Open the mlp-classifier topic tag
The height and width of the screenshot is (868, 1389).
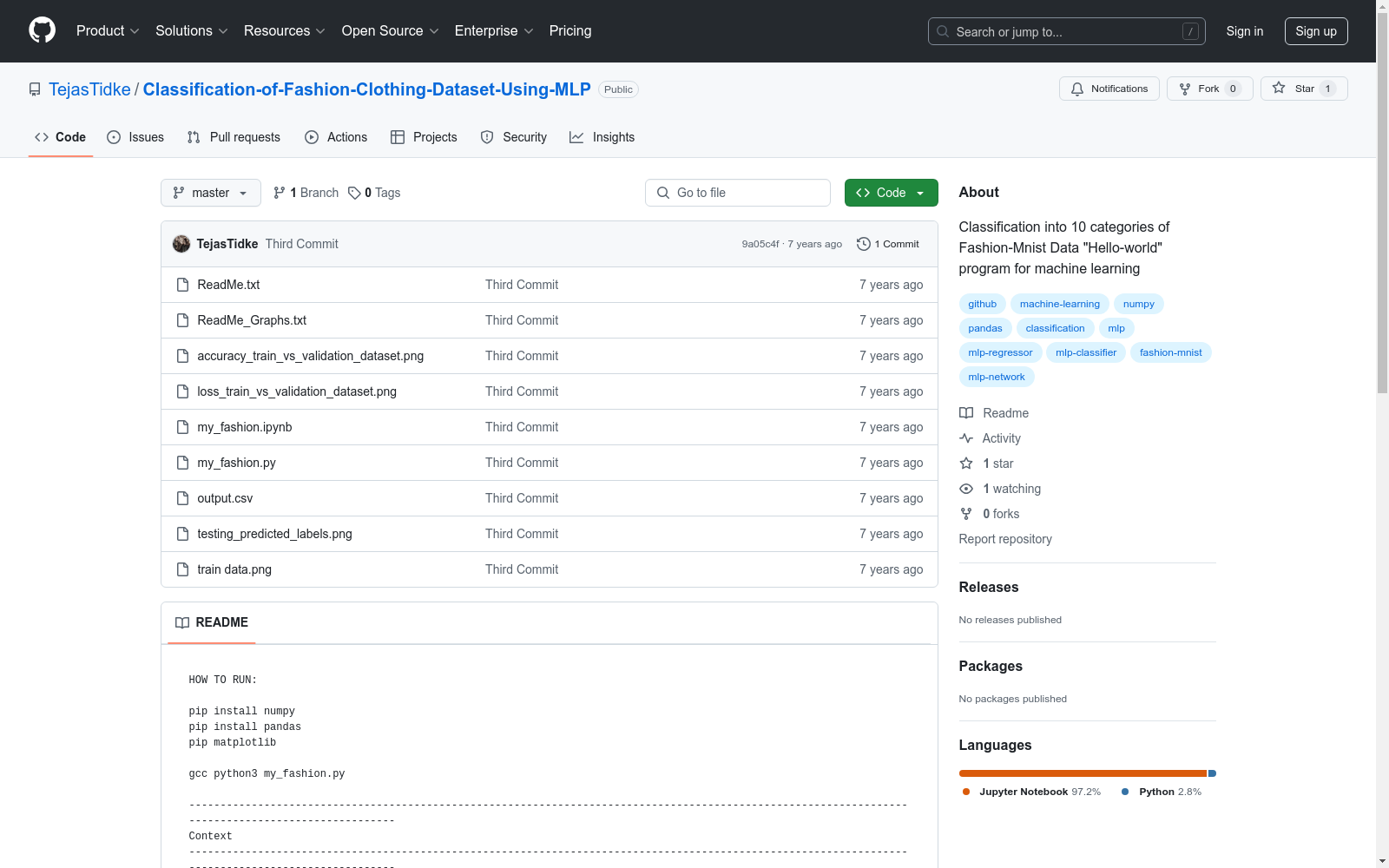1086,352
